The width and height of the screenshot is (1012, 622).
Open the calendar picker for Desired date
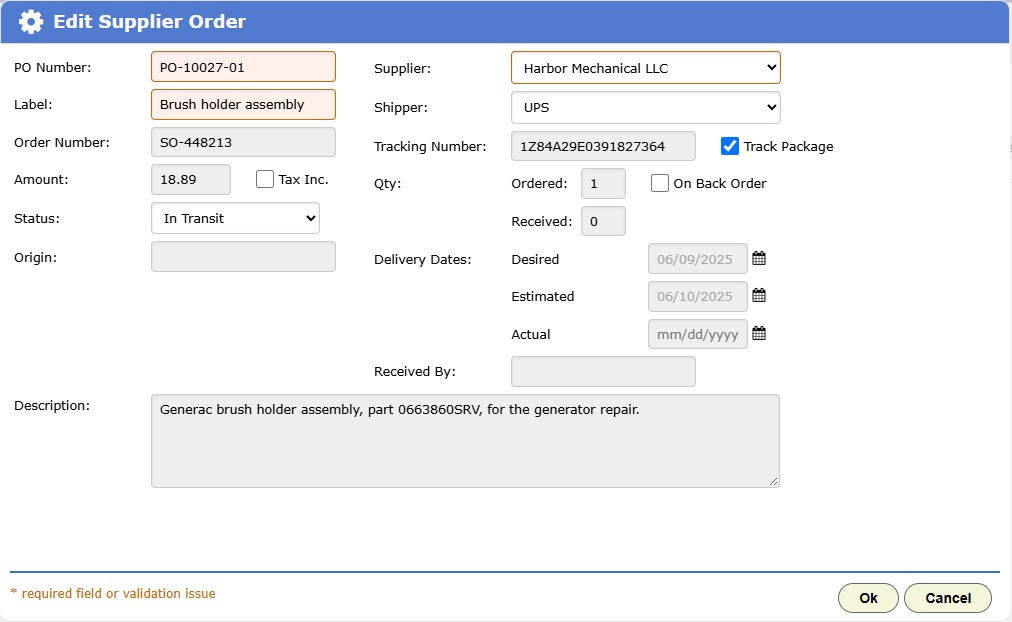759,259
